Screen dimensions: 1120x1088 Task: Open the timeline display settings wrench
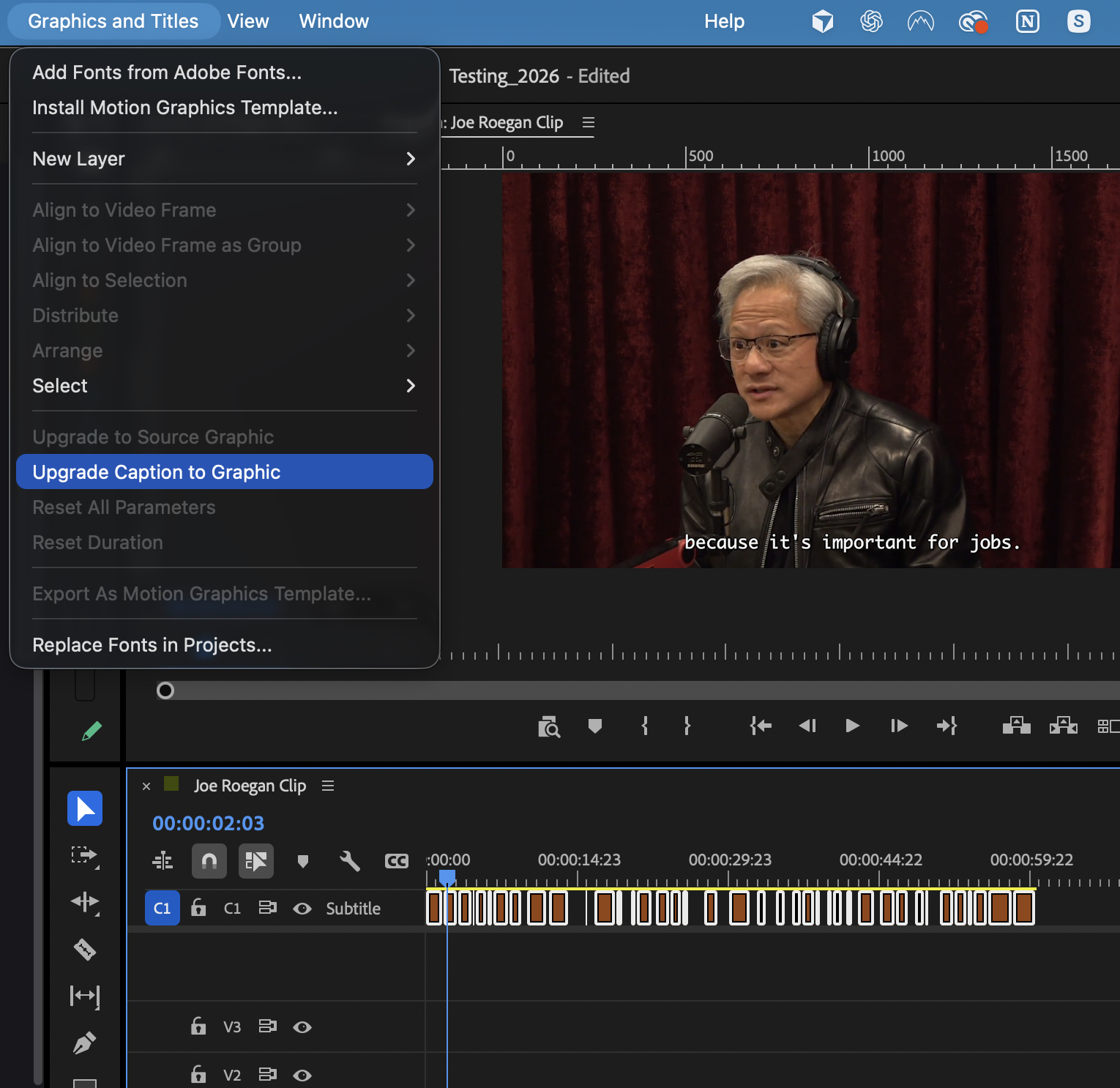point(350,861)
